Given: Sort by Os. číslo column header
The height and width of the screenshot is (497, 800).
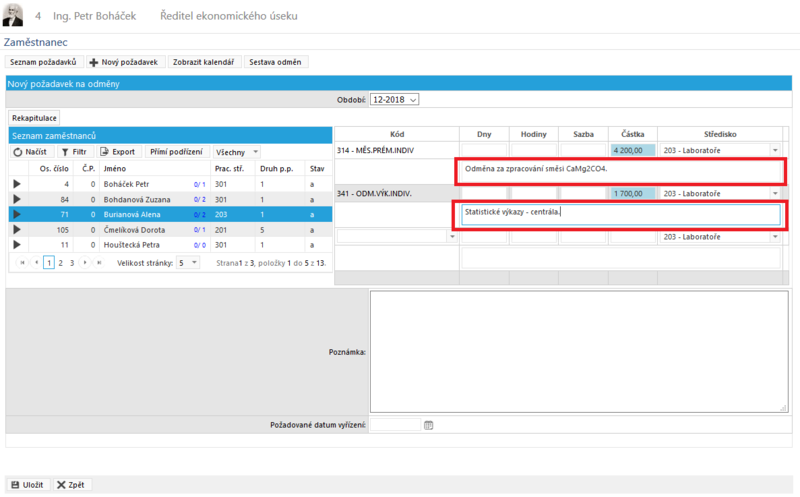Looking at the screenshot, I should click(x=54, y=169).
